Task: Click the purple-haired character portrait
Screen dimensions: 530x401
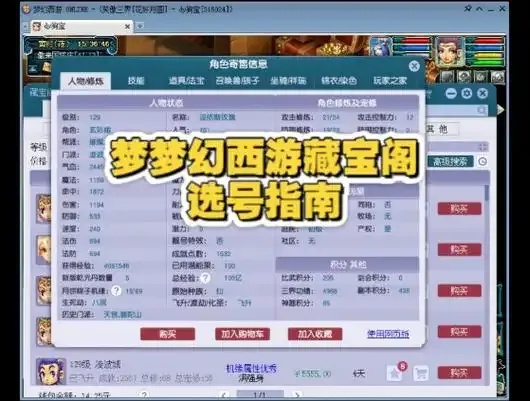Action: pos(449,51)
